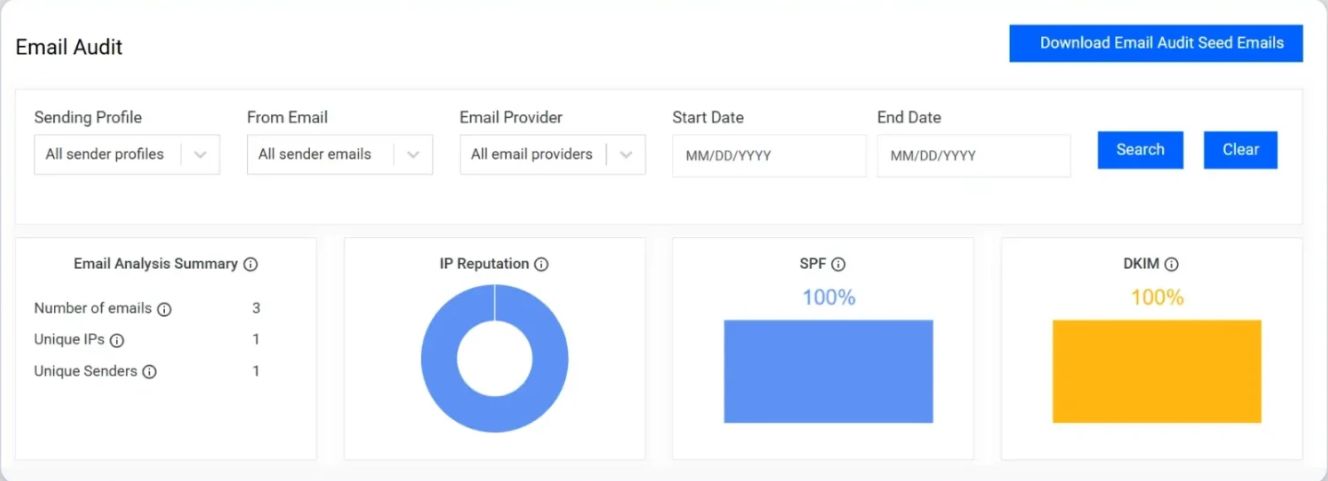This screenshot has height=481, width=1328.
Task: Click the End Date input field
Action: 973,156
